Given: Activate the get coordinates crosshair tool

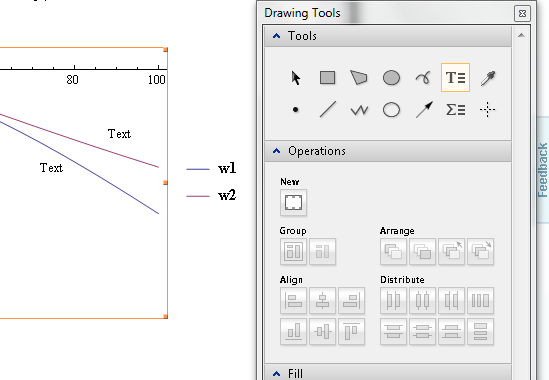Looking at the screenshot, I should pyautogui.click(x=487, y=110).
